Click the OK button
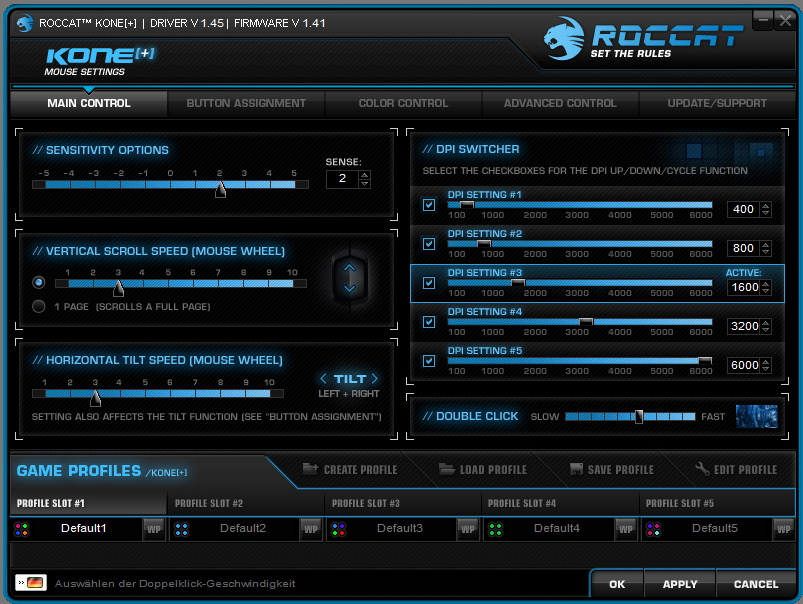 [x=617, y=584]
